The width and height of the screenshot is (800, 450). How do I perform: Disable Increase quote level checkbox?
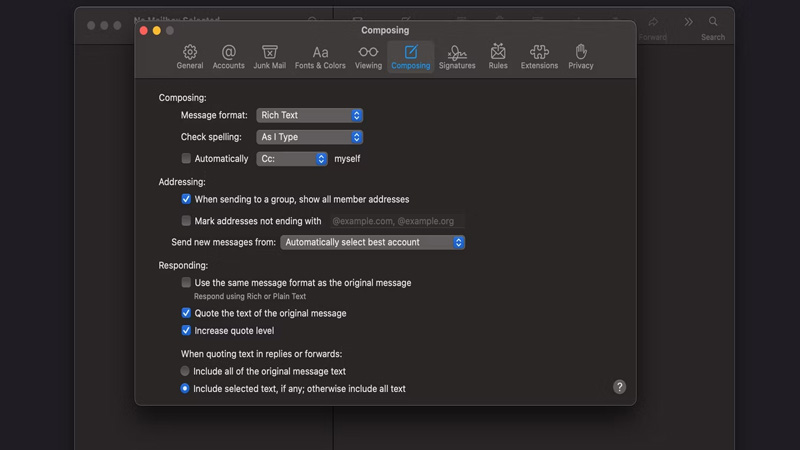coord(186,331)
